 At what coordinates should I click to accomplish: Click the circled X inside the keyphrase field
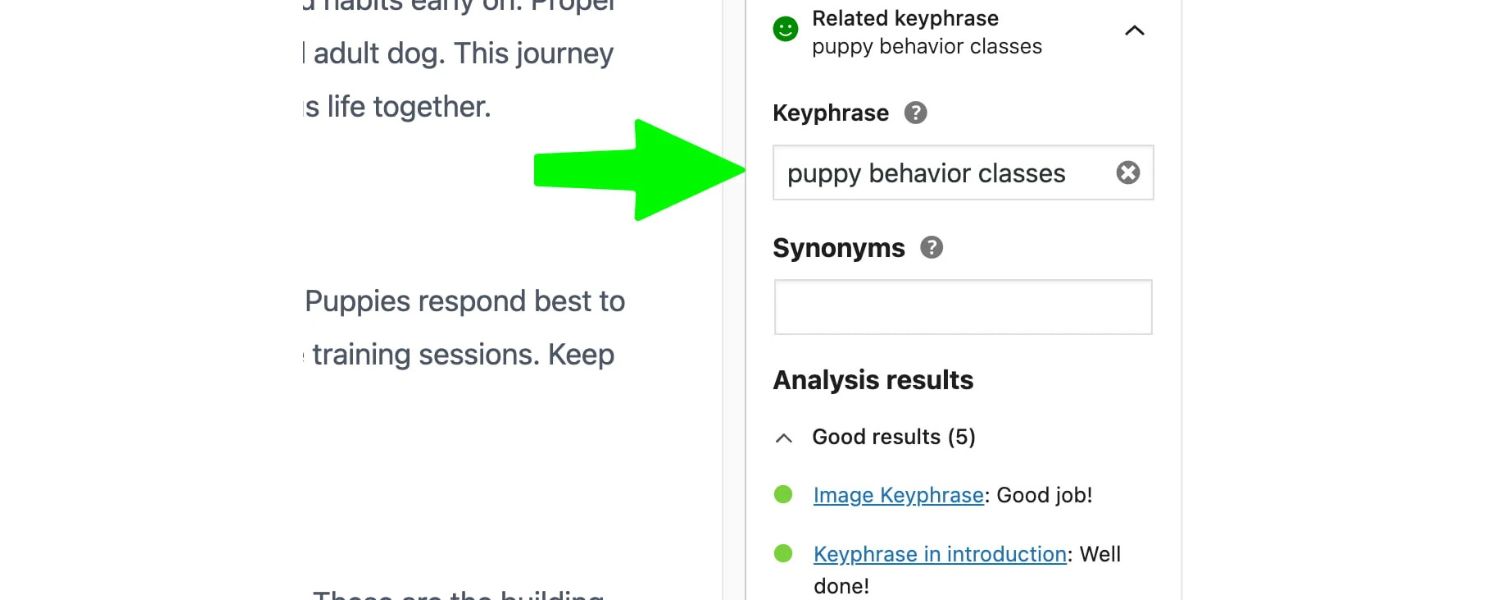click(x=1128, y=172)
